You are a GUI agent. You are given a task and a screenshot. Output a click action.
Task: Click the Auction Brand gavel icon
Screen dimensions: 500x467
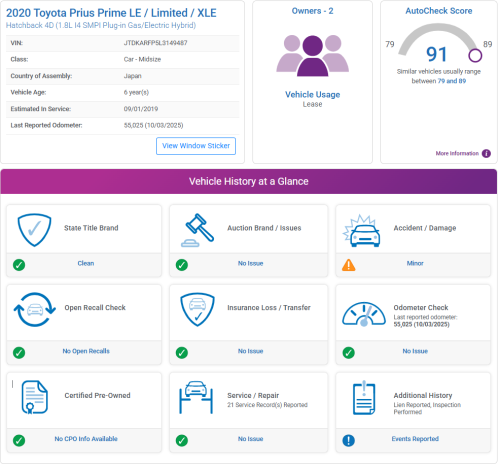point(197,230)
